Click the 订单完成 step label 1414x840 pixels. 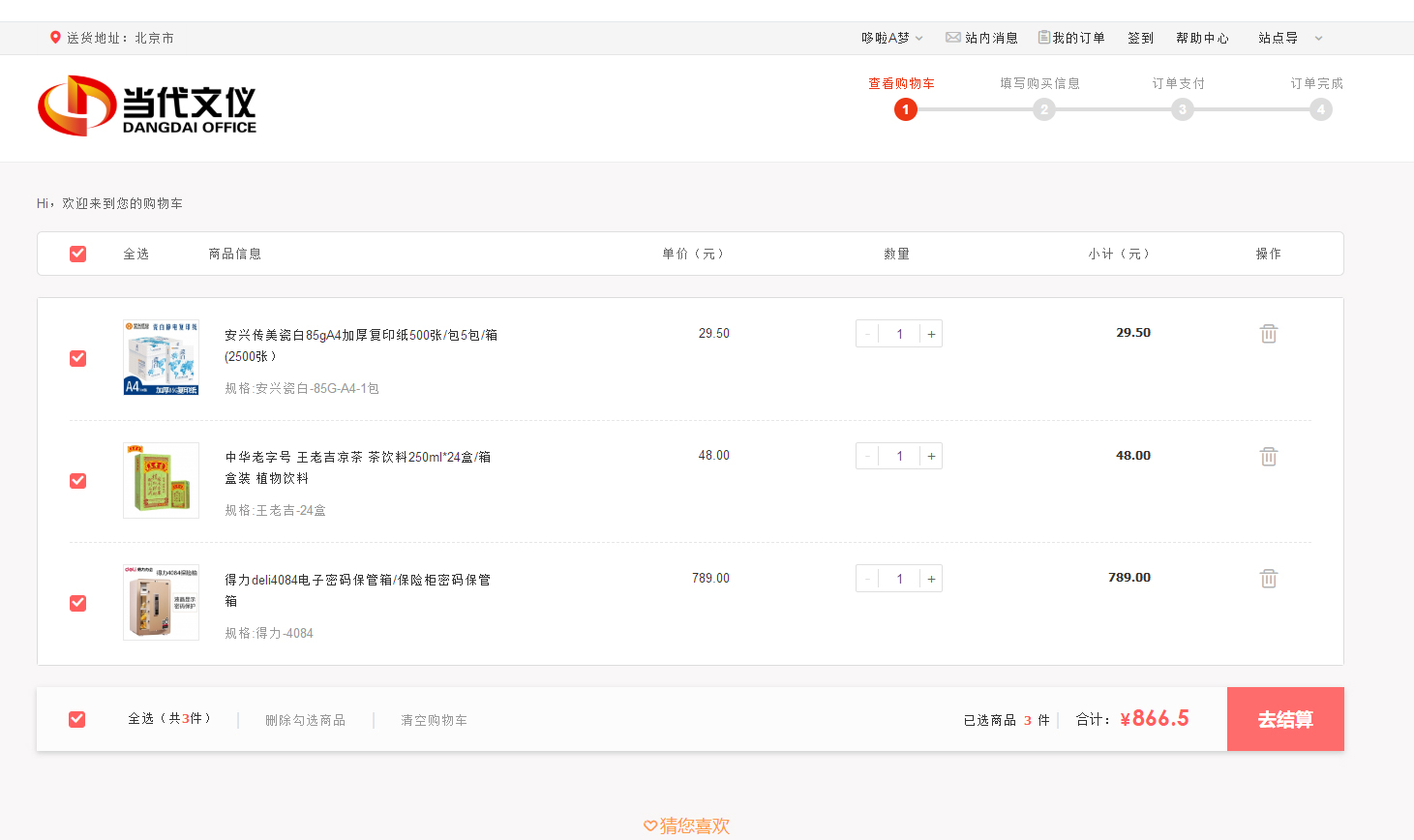pos(1316,83)
